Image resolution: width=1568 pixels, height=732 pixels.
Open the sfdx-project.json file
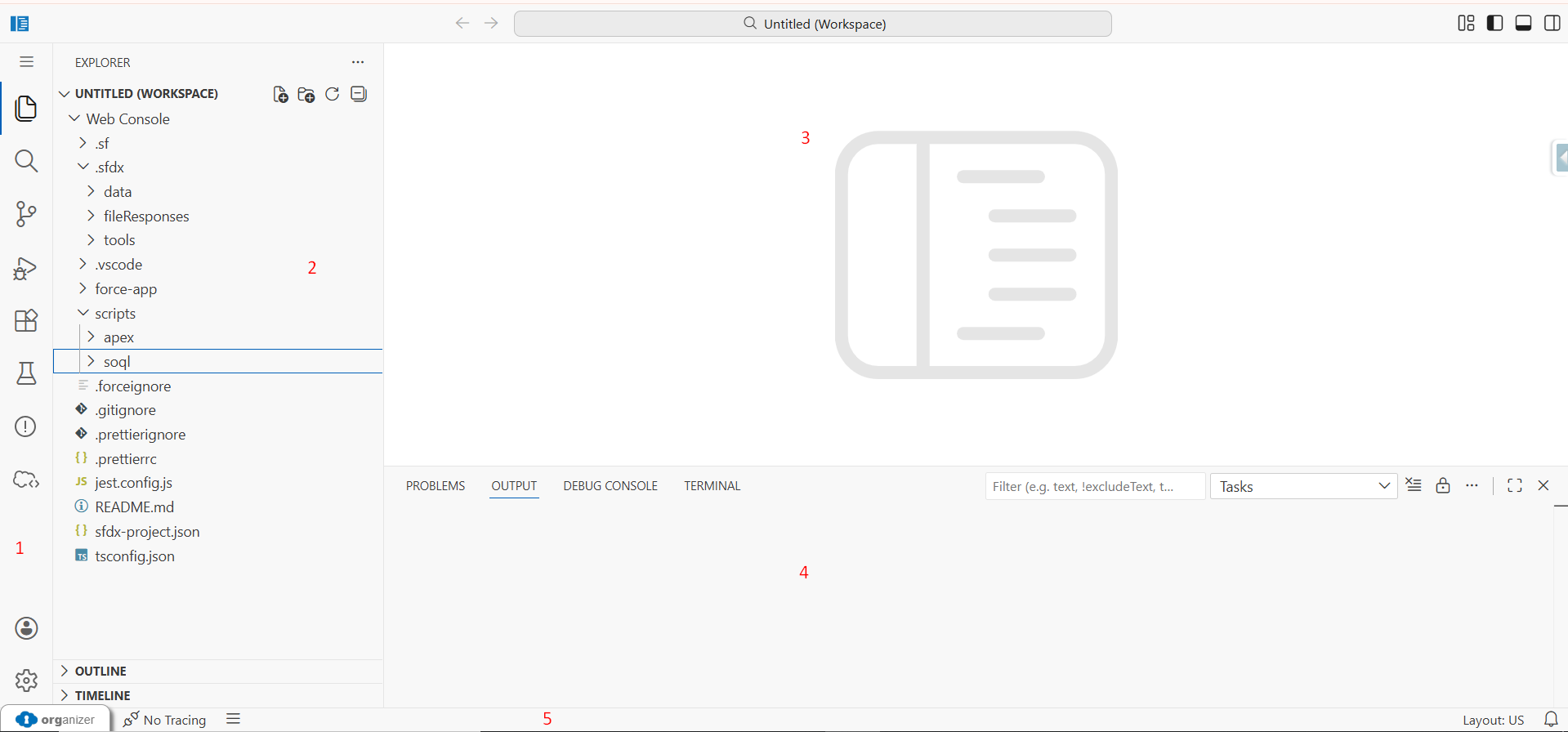click(x=218, y=532)
